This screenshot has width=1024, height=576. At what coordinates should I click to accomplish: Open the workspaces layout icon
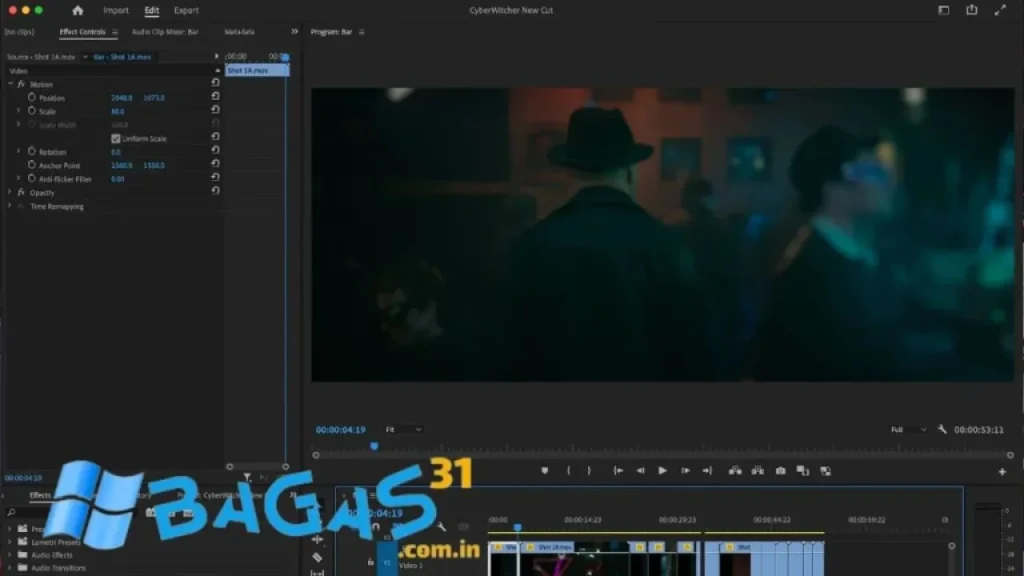pyautogui.click(x=944, y=10)
